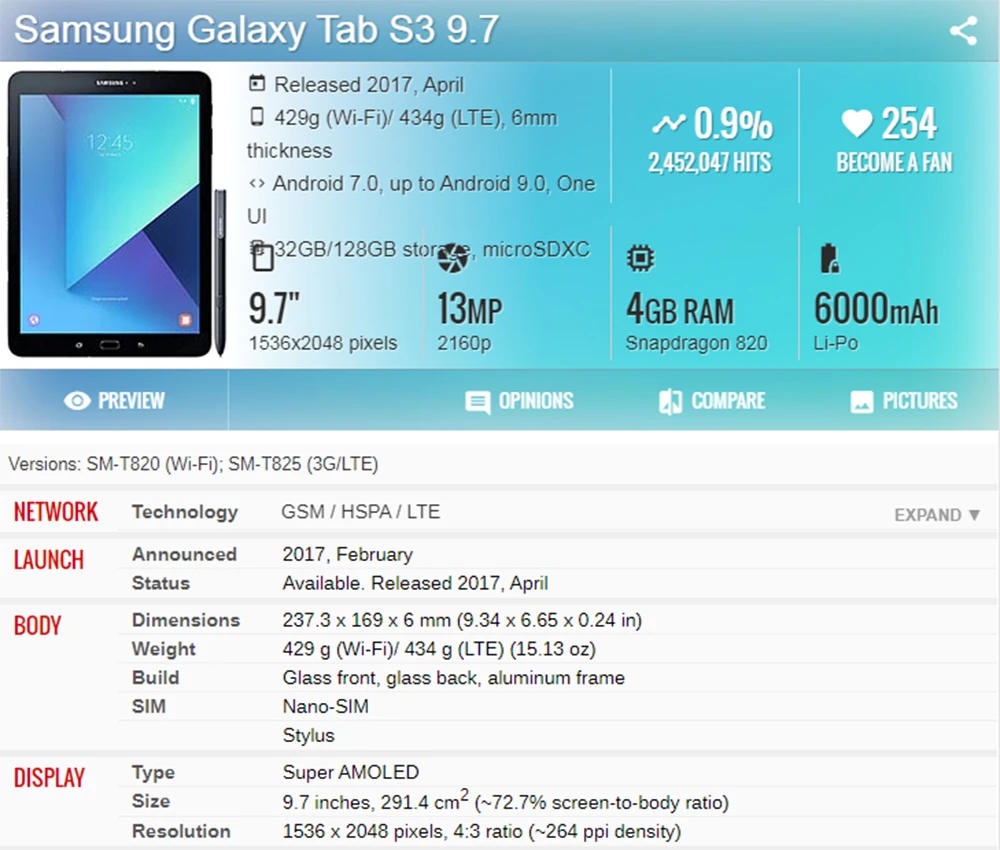Click the calendar icon beside Released 2017

256,84
